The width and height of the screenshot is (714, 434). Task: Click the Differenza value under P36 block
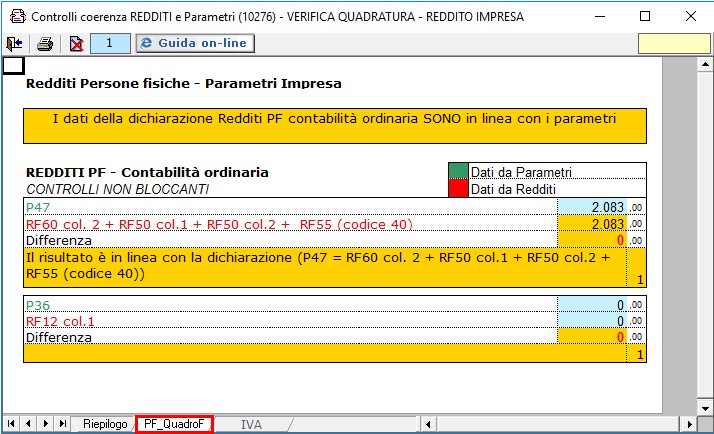[592, 337]
